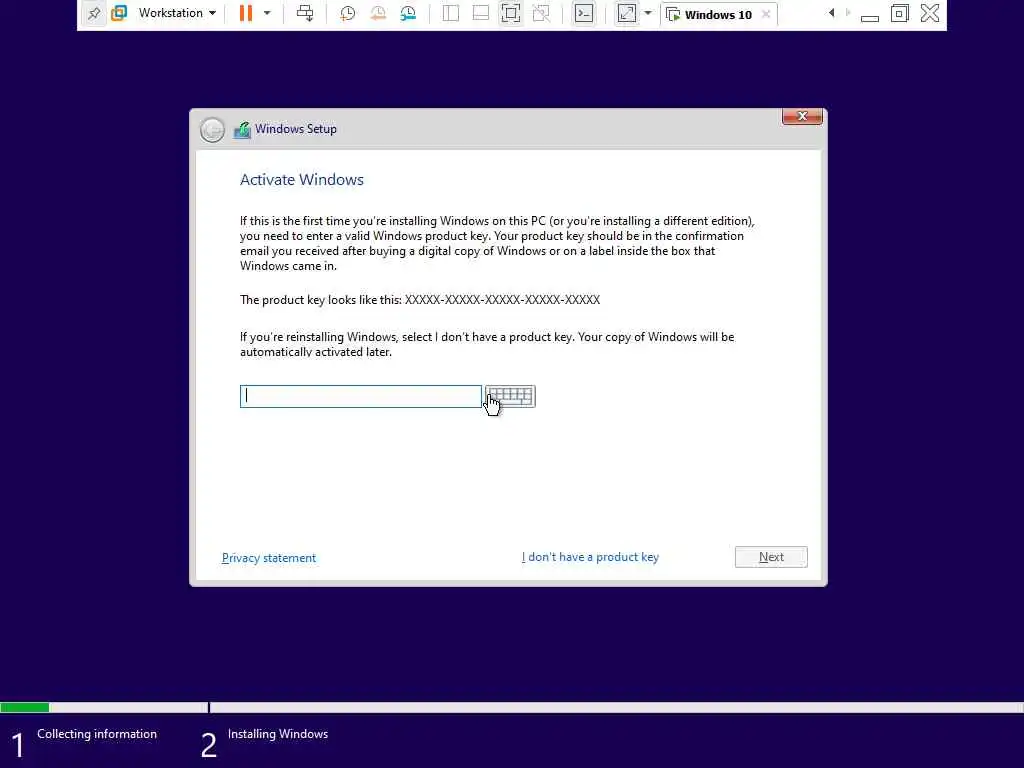This screenshot has height=768, width=1024.
Task: Open the snapshot manager
Action: coord(408,14)
